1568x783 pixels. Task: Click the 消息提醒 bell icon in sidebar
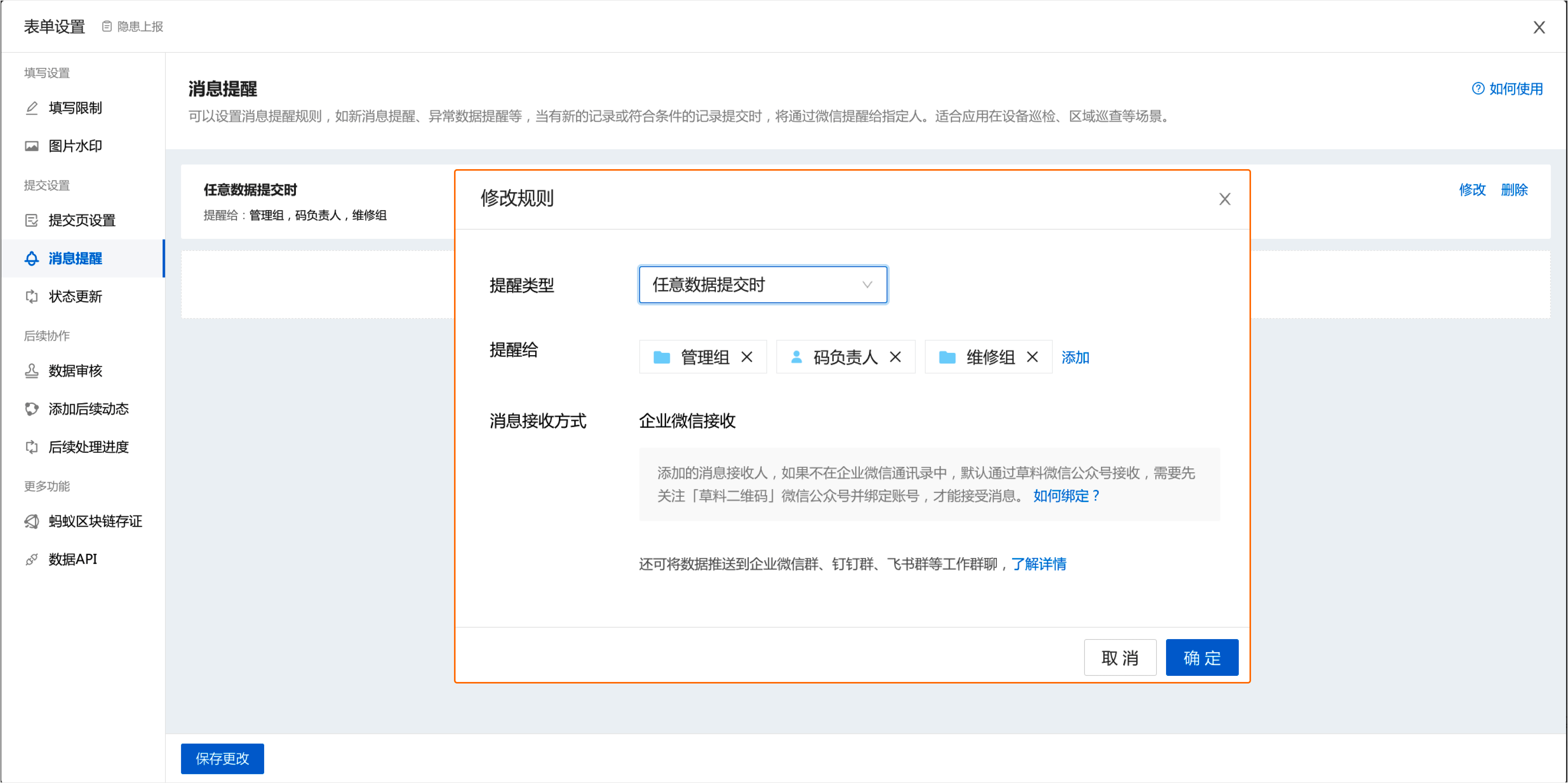32,259
